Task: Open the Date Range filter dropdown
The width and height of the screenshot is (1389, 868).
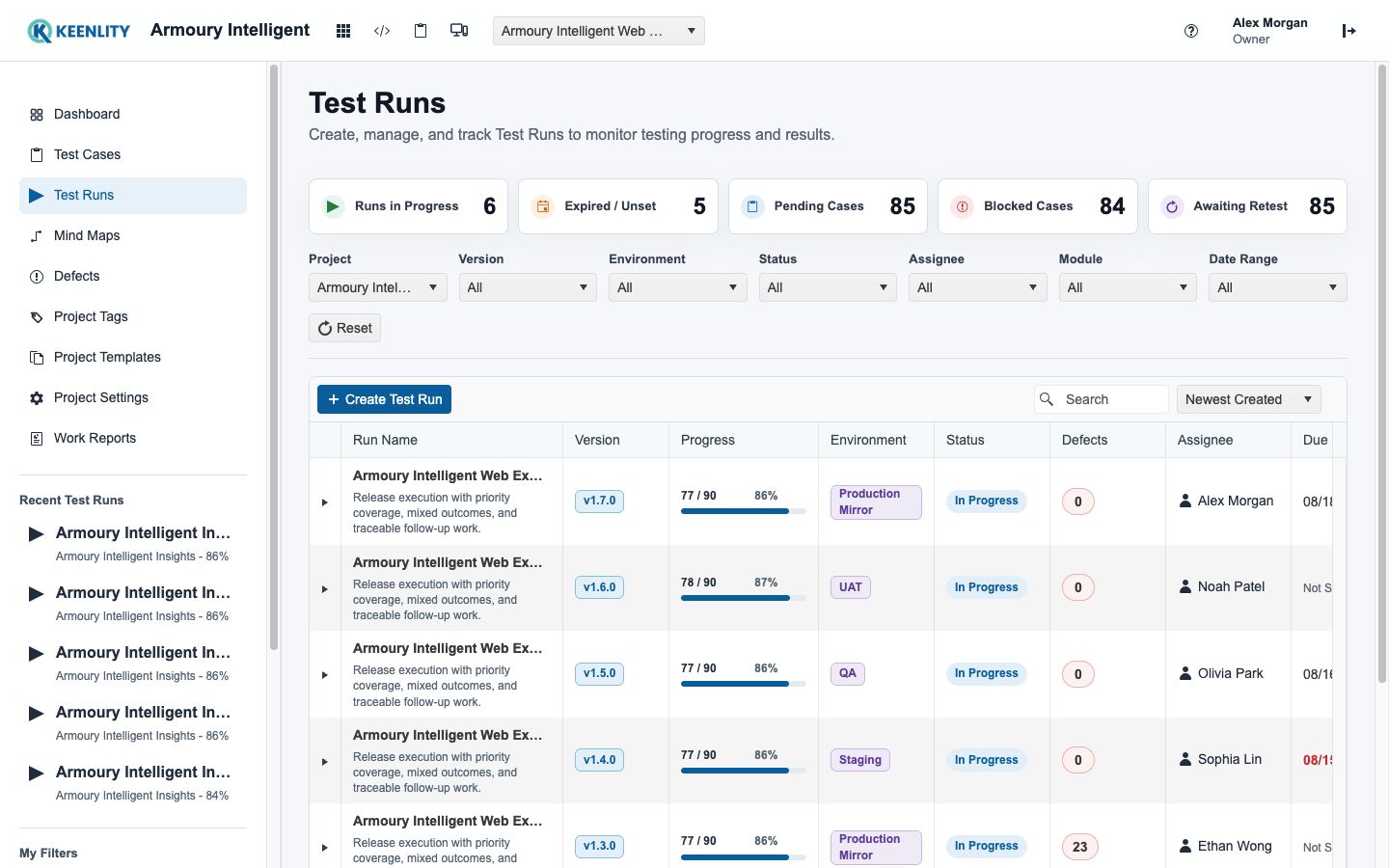Action: [x=1278, y=287]
